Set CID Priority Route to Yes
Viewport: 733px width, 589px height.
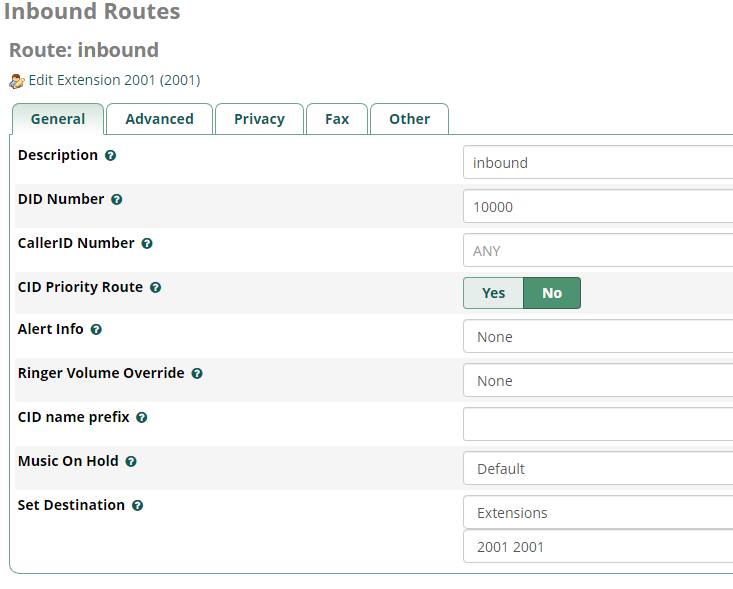pos(493,293)
